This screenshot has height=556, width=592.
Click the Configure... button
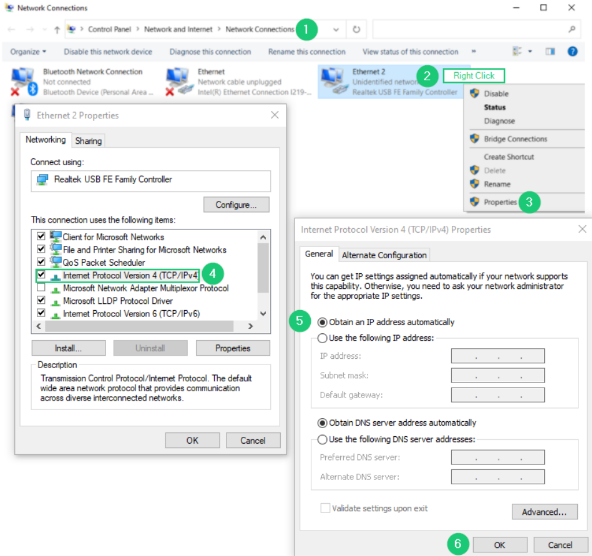coord(236,205)
